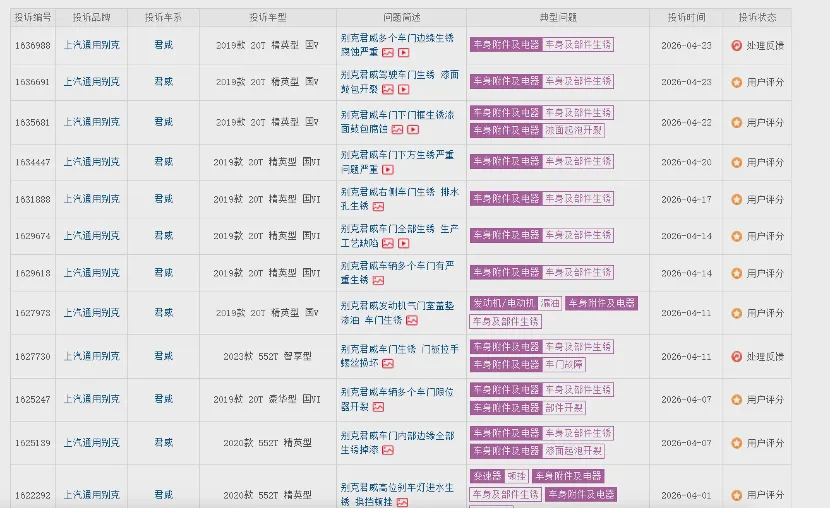Play video icon for complaint 1629674

tap(403, 243)
